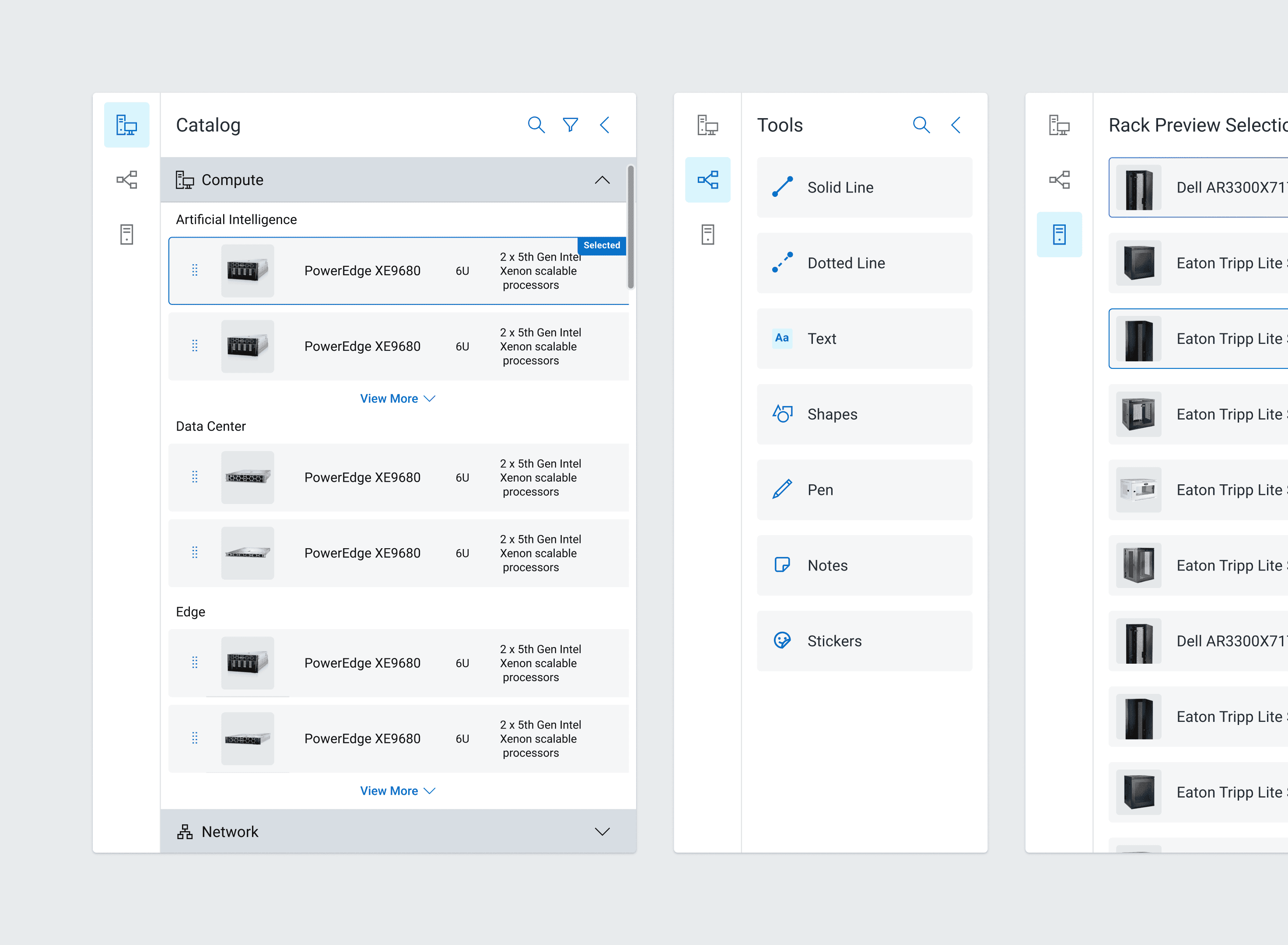Viewport: 1288px width, 945px height.
Task: Collapse the Catalog panel with back chevron
Action: [x=605, y=125]
